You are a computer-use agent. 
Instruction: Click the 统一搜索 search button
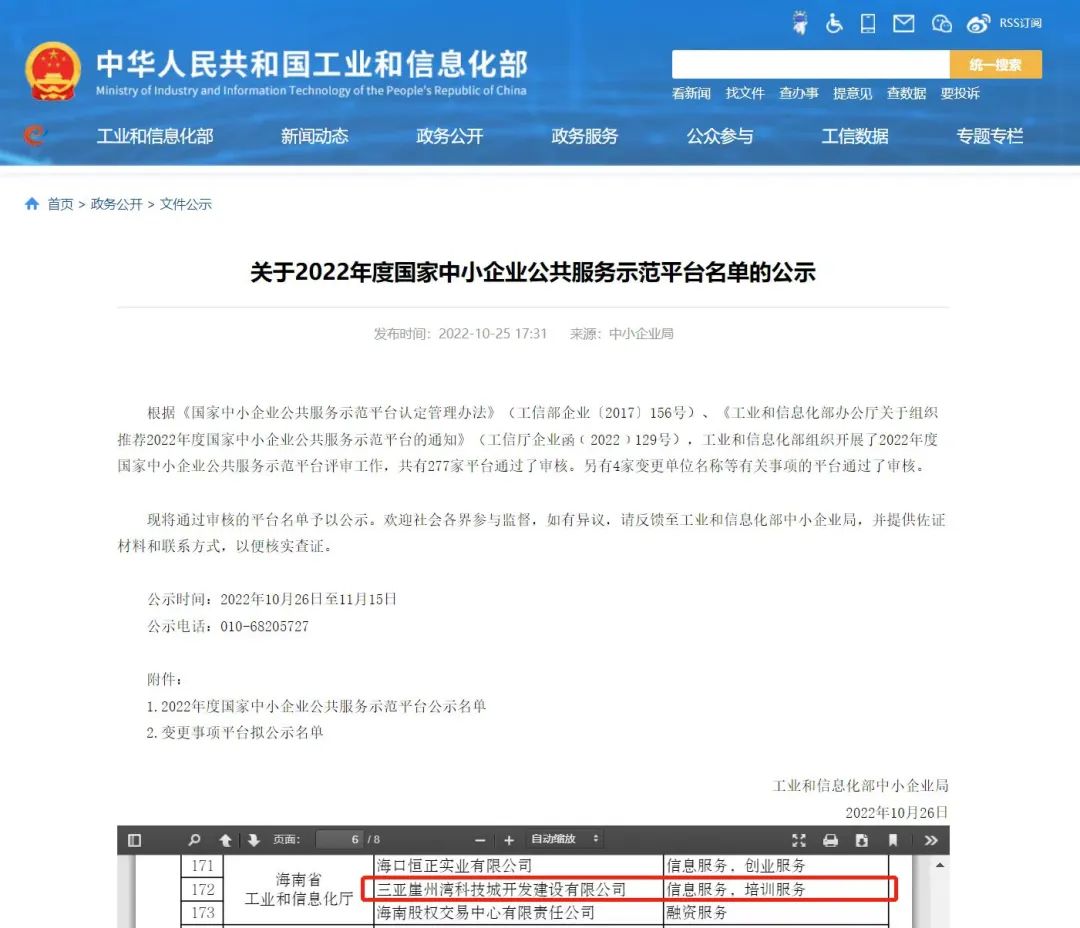(996, 64)
